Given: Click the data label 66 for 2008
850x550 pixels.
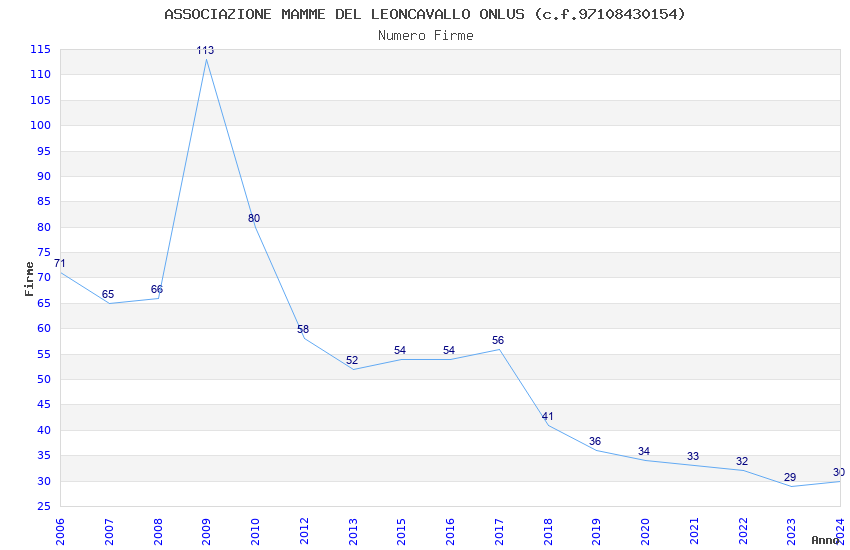Looking at the screenshot, I should tap(157, 289).
